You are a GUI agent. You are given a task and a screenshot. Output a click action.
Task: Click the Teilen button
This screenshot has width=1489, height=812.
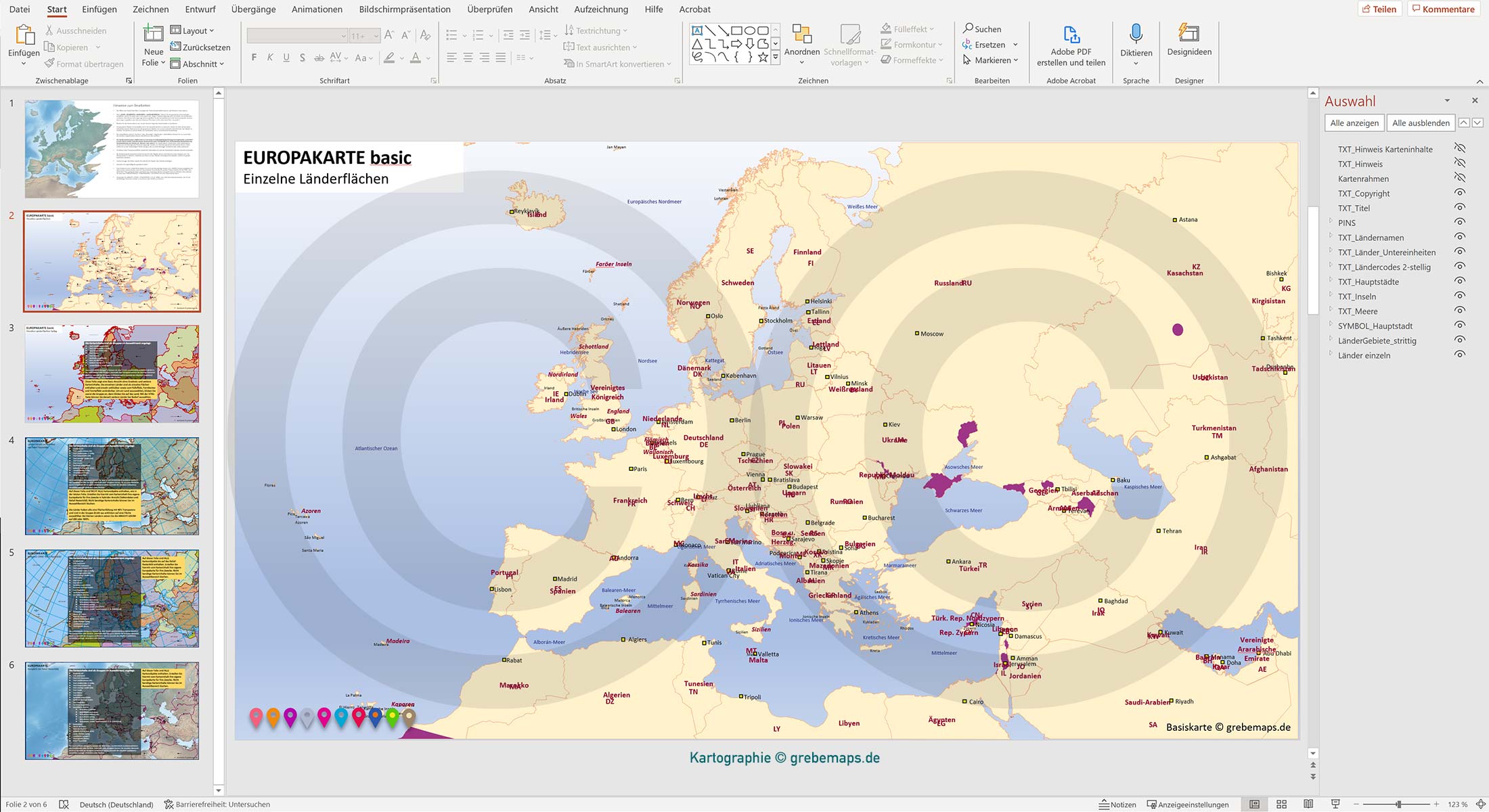coord(1381,9)
